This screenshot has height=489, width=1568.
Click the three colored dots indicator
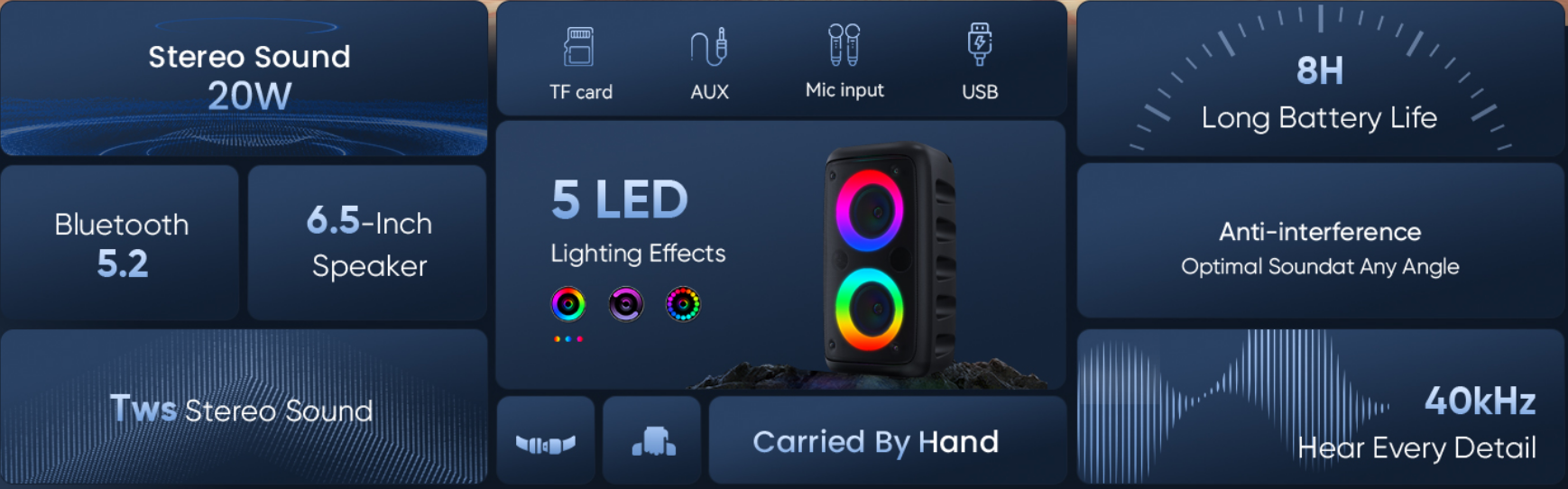coord(568,339)
